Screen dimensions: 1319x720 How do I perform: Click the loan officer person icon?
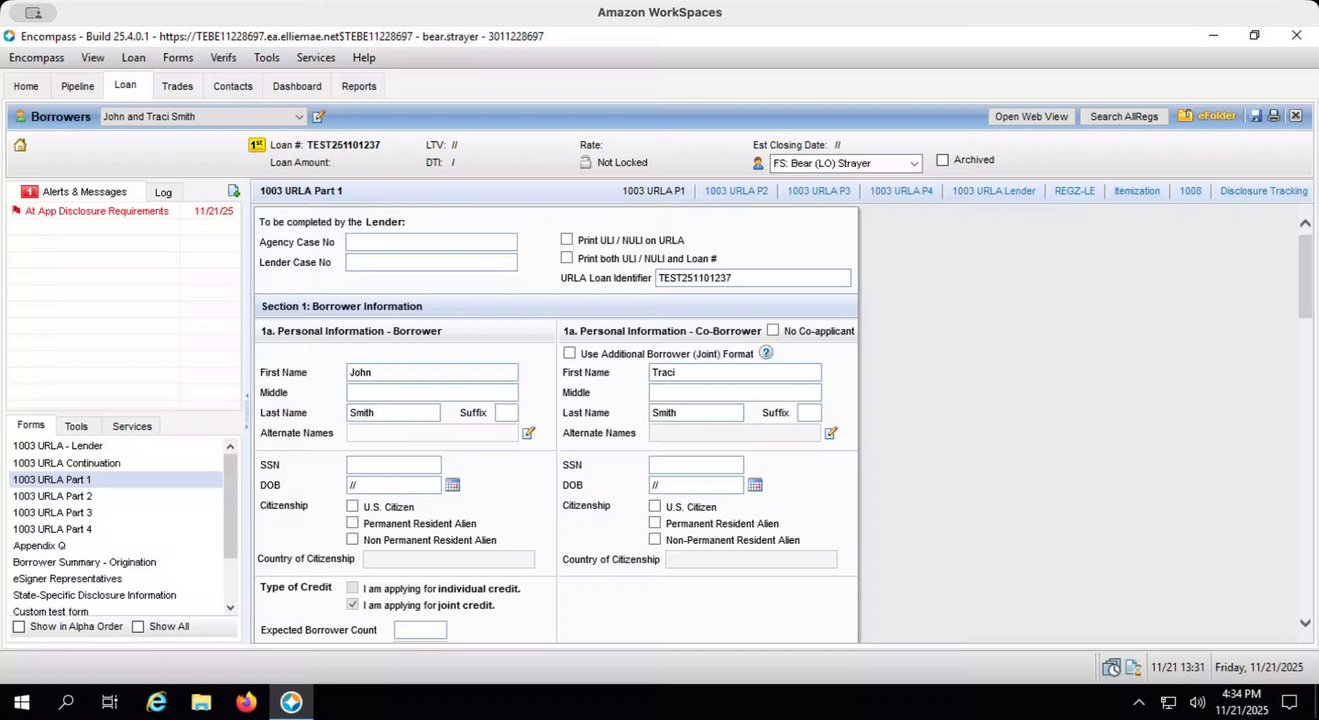point(758,163)
